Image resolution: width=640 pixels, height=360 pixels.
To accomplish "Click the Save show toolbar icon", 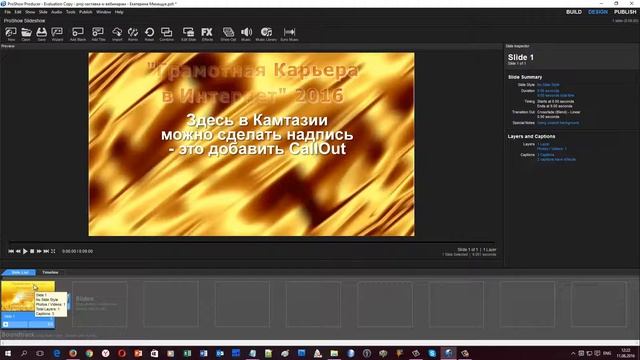I will (x=42, y=33).
